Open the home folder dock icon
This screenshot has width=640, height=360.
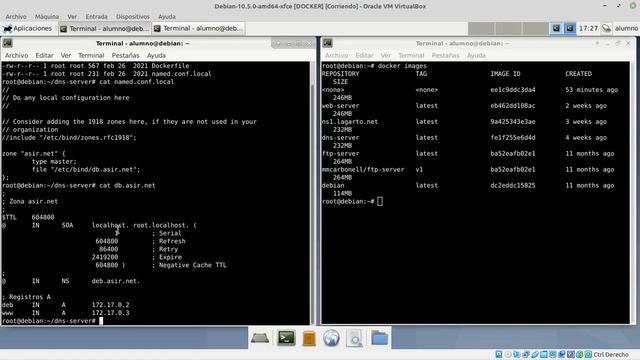pos(380,338)
